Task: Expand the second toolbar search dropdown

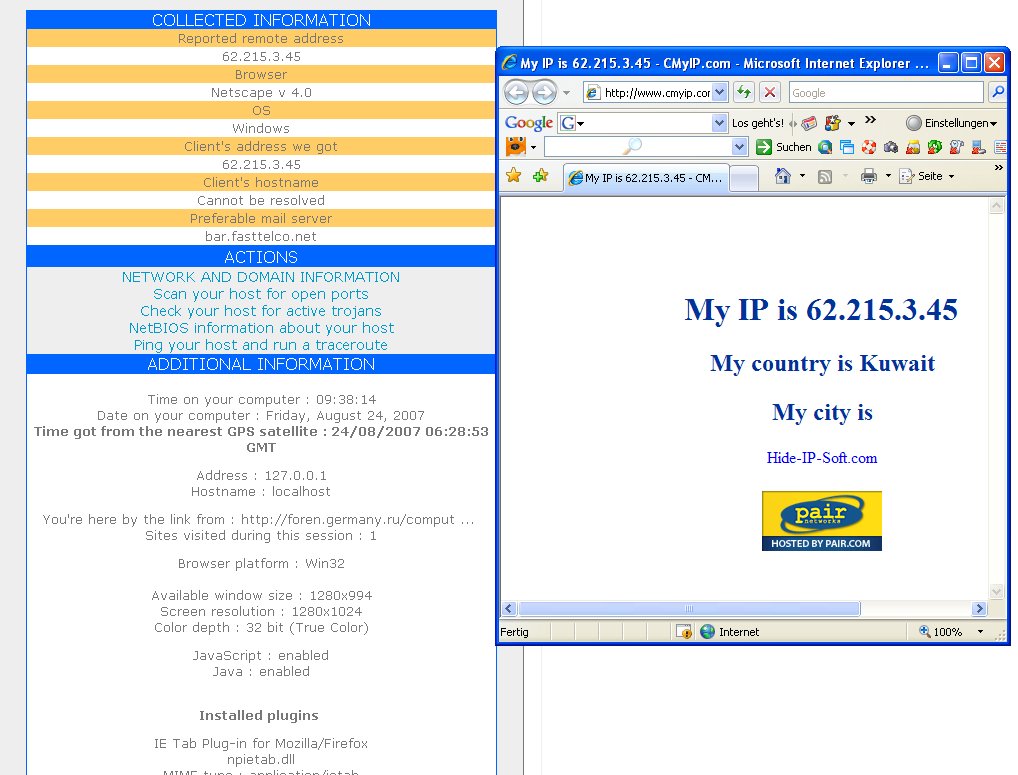Action: coord(739,147)
